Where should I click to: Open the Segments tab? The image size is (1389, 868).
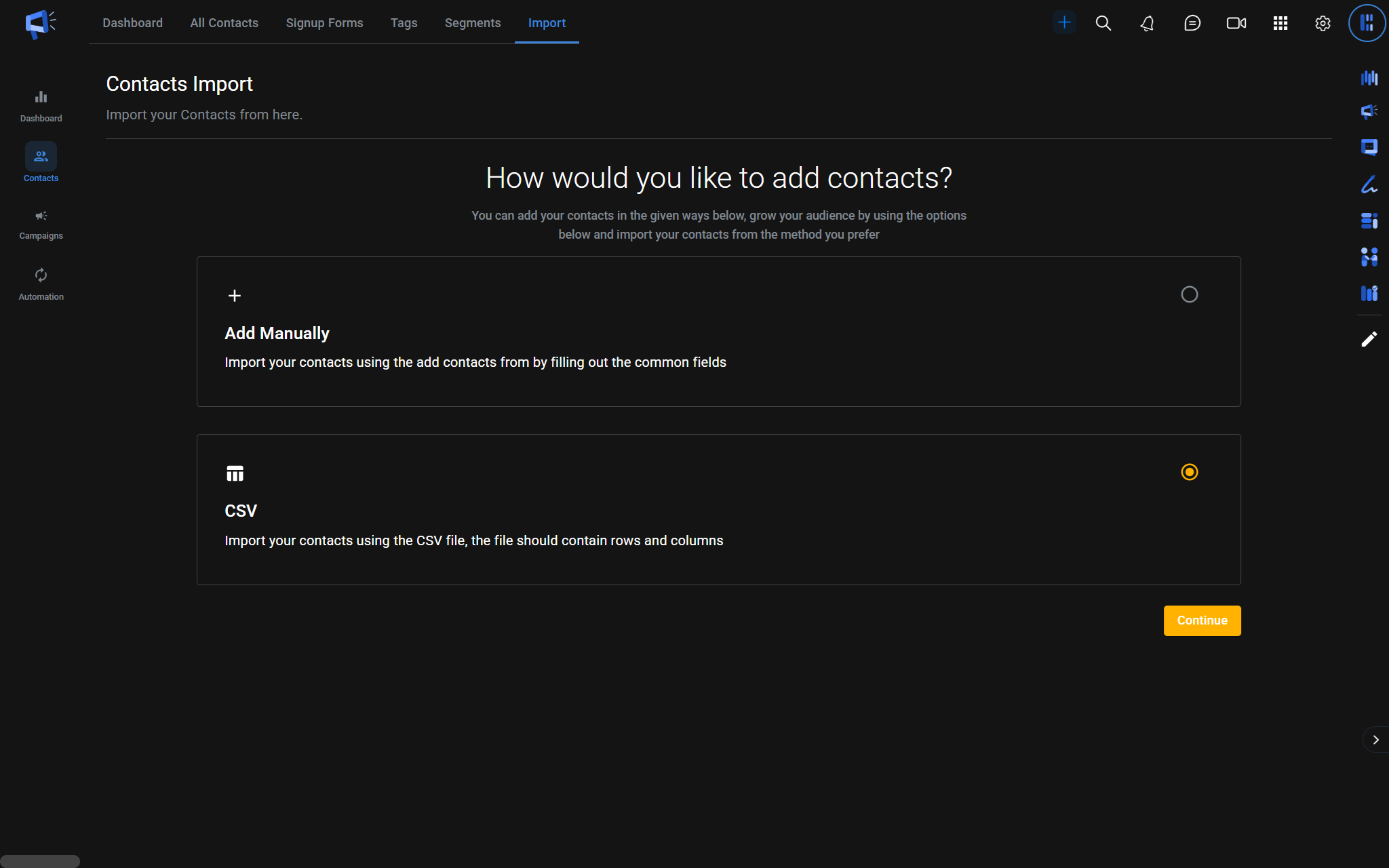472,23
